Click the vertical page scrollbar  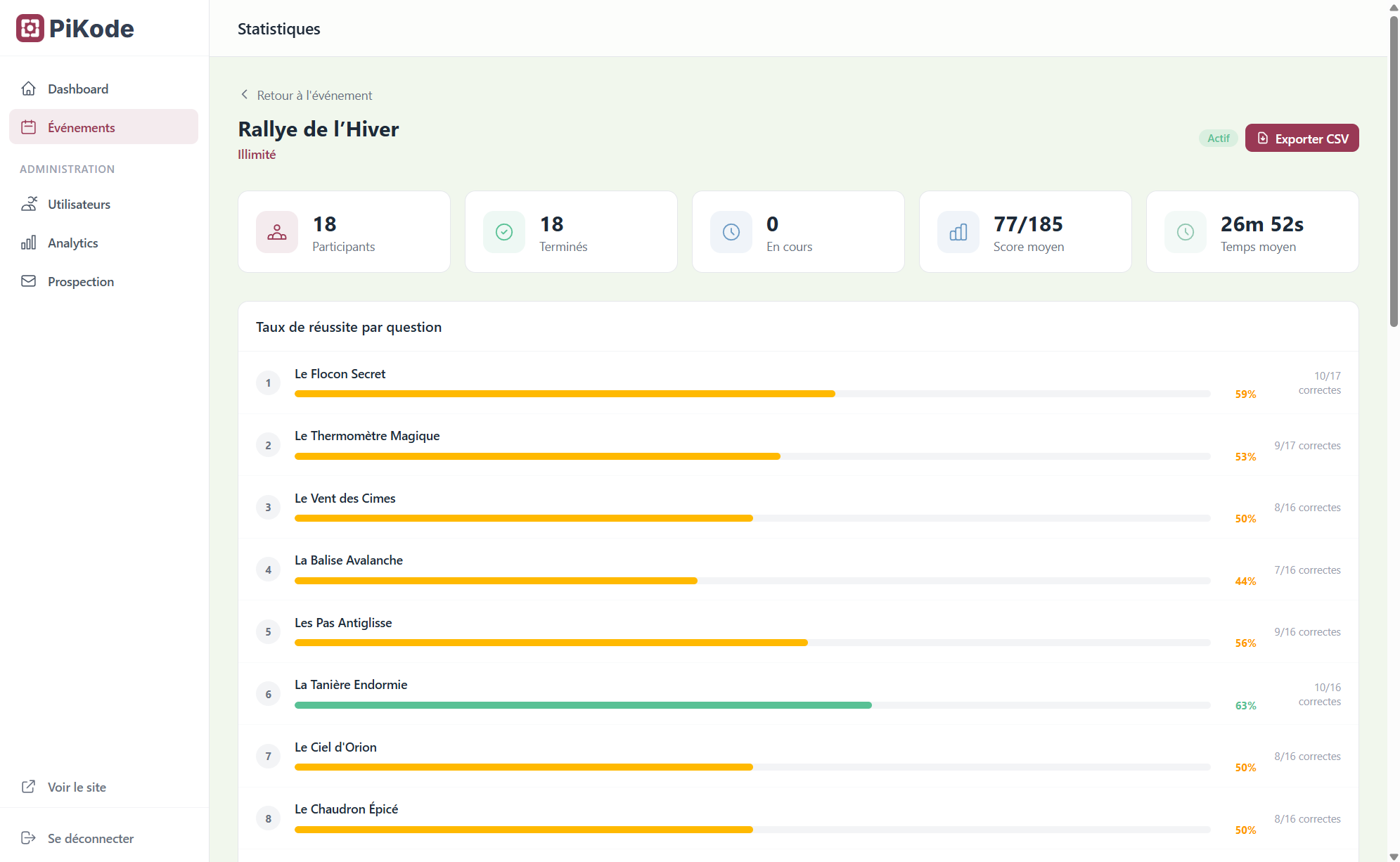pos(1394,171)
